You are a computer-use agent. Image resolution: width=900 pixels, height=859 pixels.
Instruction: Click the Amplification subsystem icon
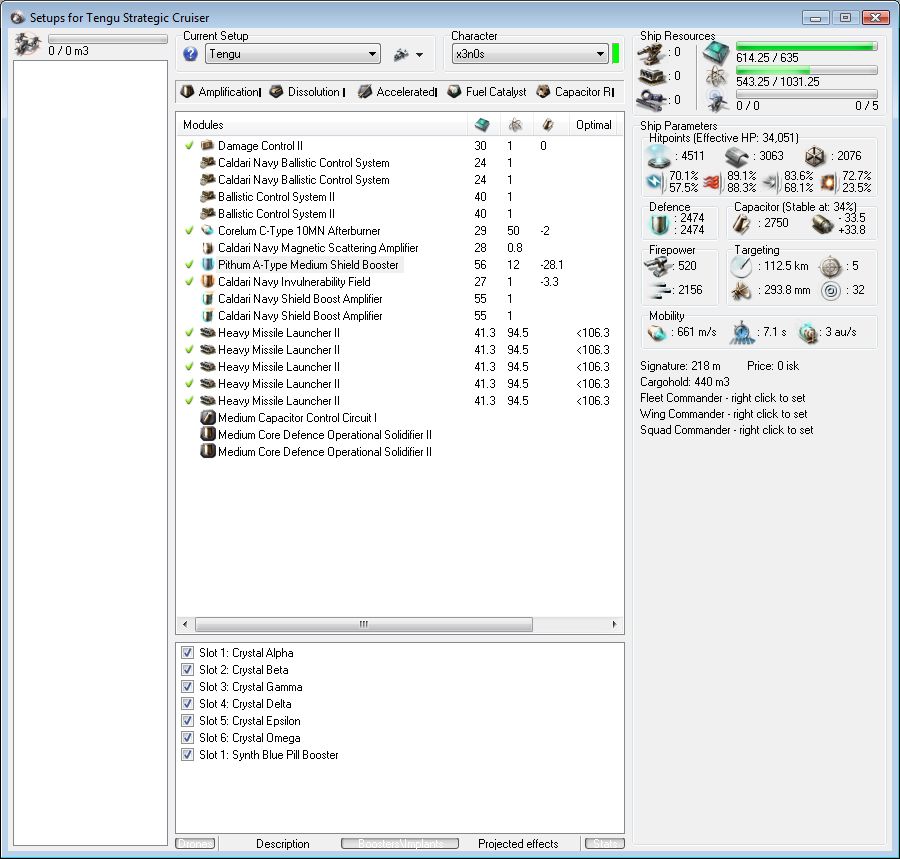click(x=187, y=91)
